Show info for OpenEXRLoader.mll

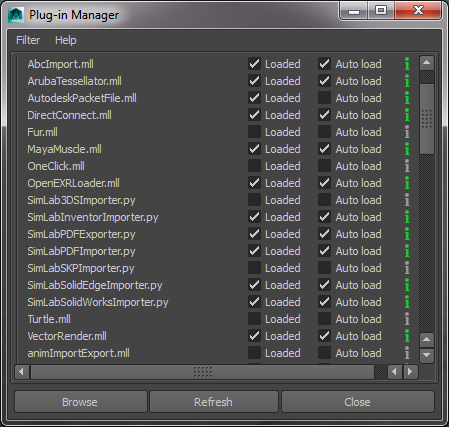click(407, 183)
